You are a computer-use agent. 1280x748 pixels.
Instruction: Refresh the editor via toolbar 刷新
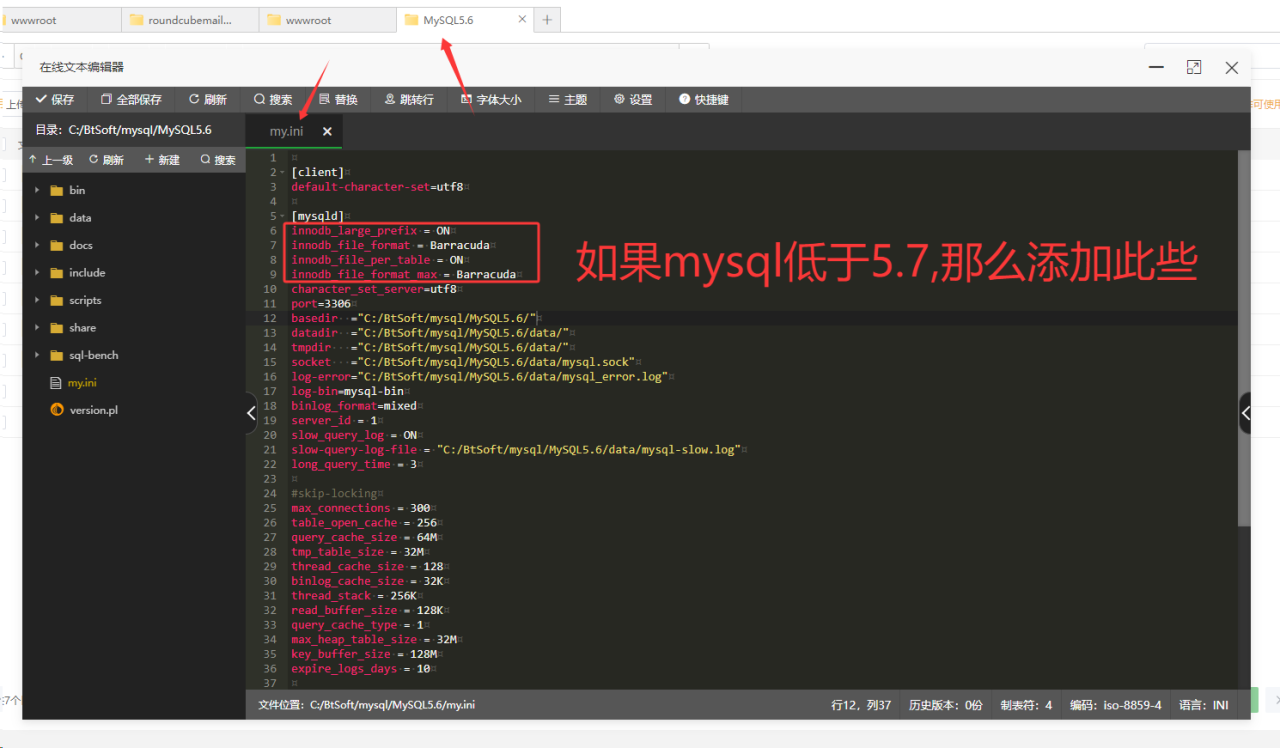[x=208, y=100]
